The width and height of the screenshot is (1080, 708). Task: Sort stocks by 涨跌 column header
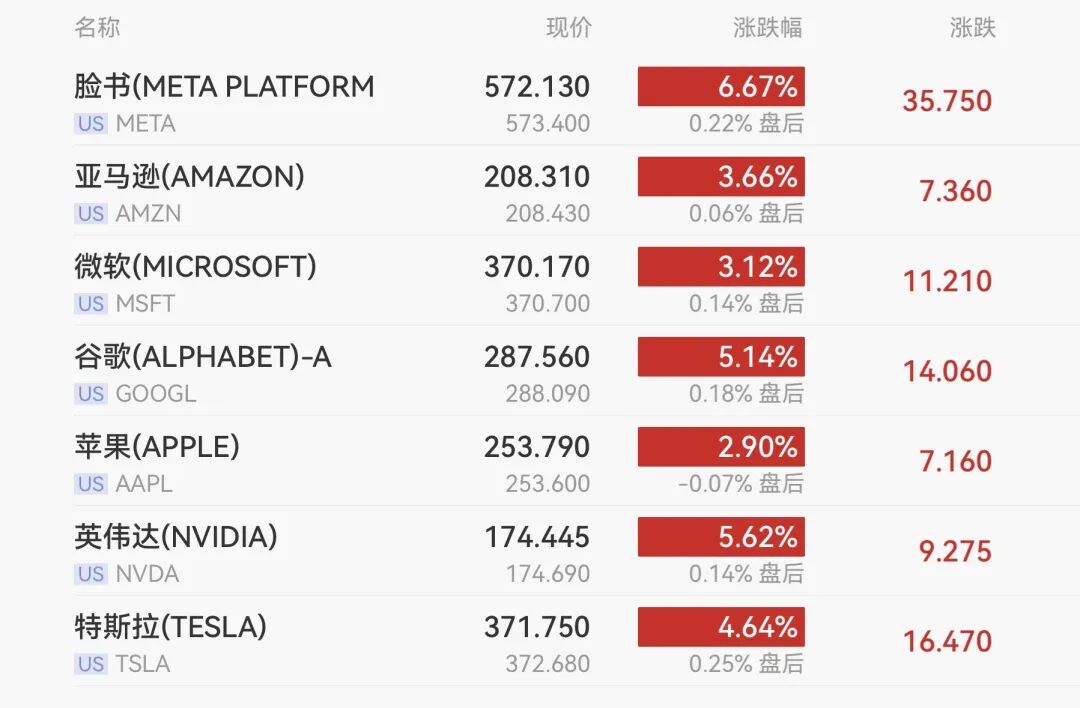coord(972,28)
